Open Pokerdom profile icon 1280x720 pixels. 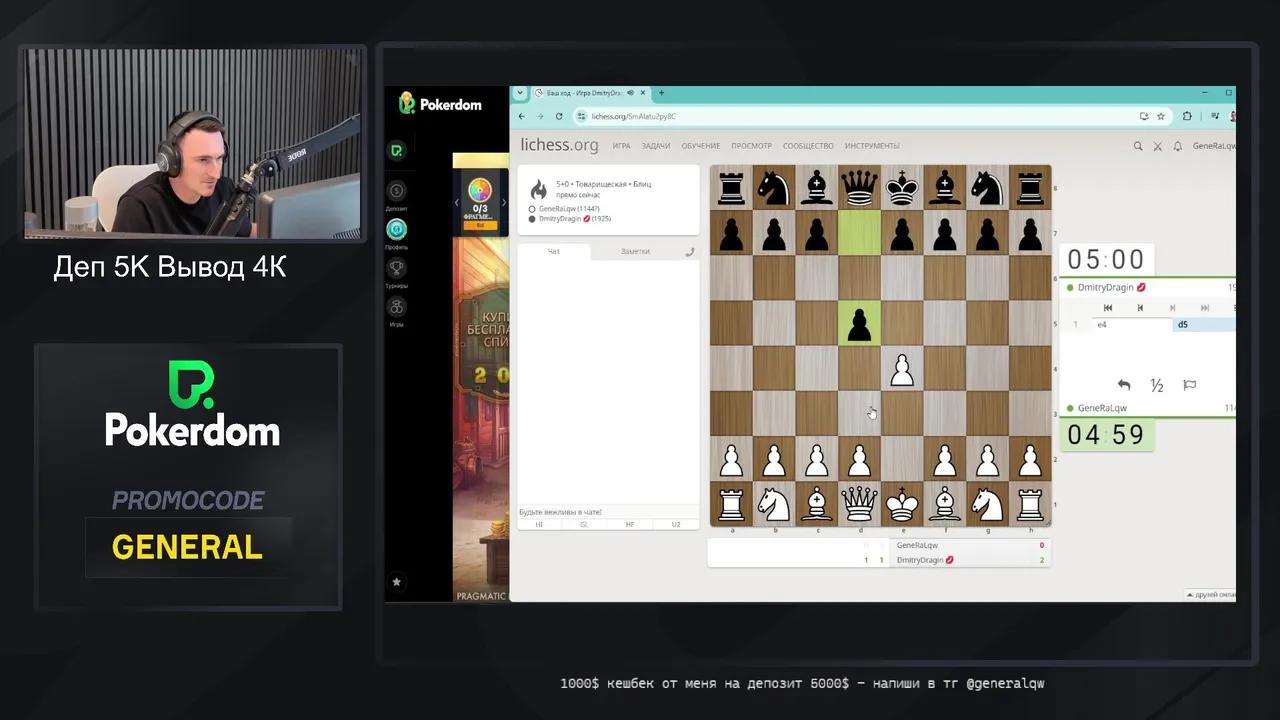pyautogui.click(x=397, y=229)
